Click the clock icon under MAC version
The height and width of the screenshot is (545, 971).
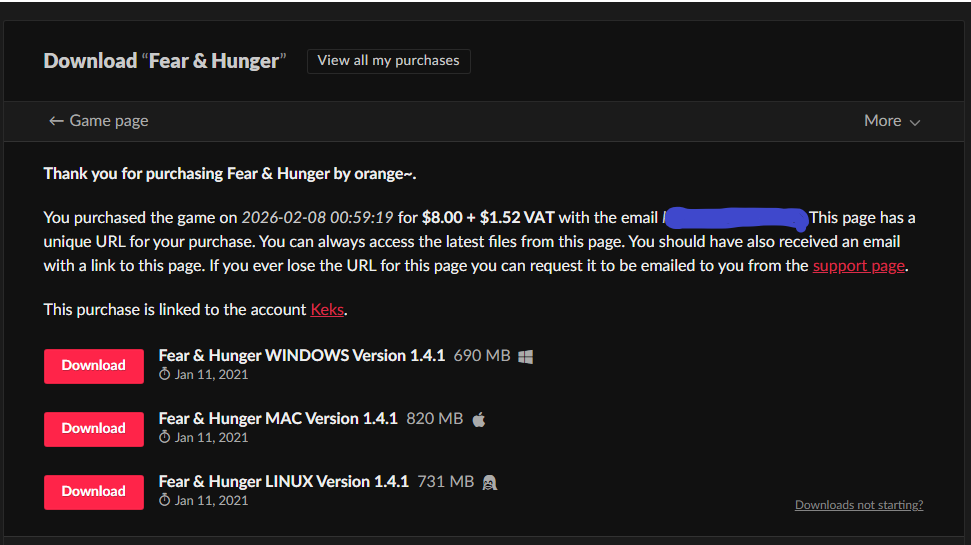pyautogui.click(x=164, y=437)
